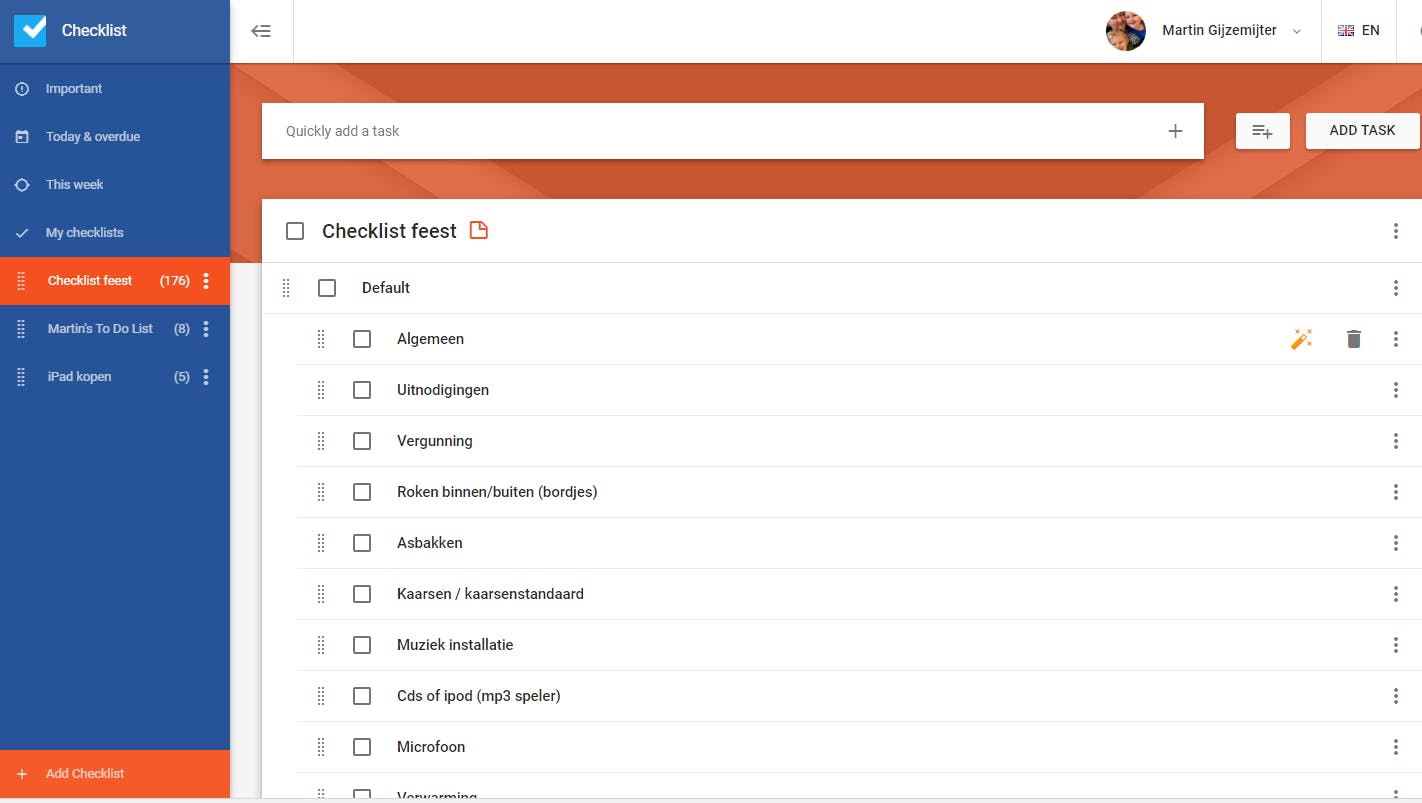
Task: Open more options for Algemeen task
Action: (x=1396, y=339)
